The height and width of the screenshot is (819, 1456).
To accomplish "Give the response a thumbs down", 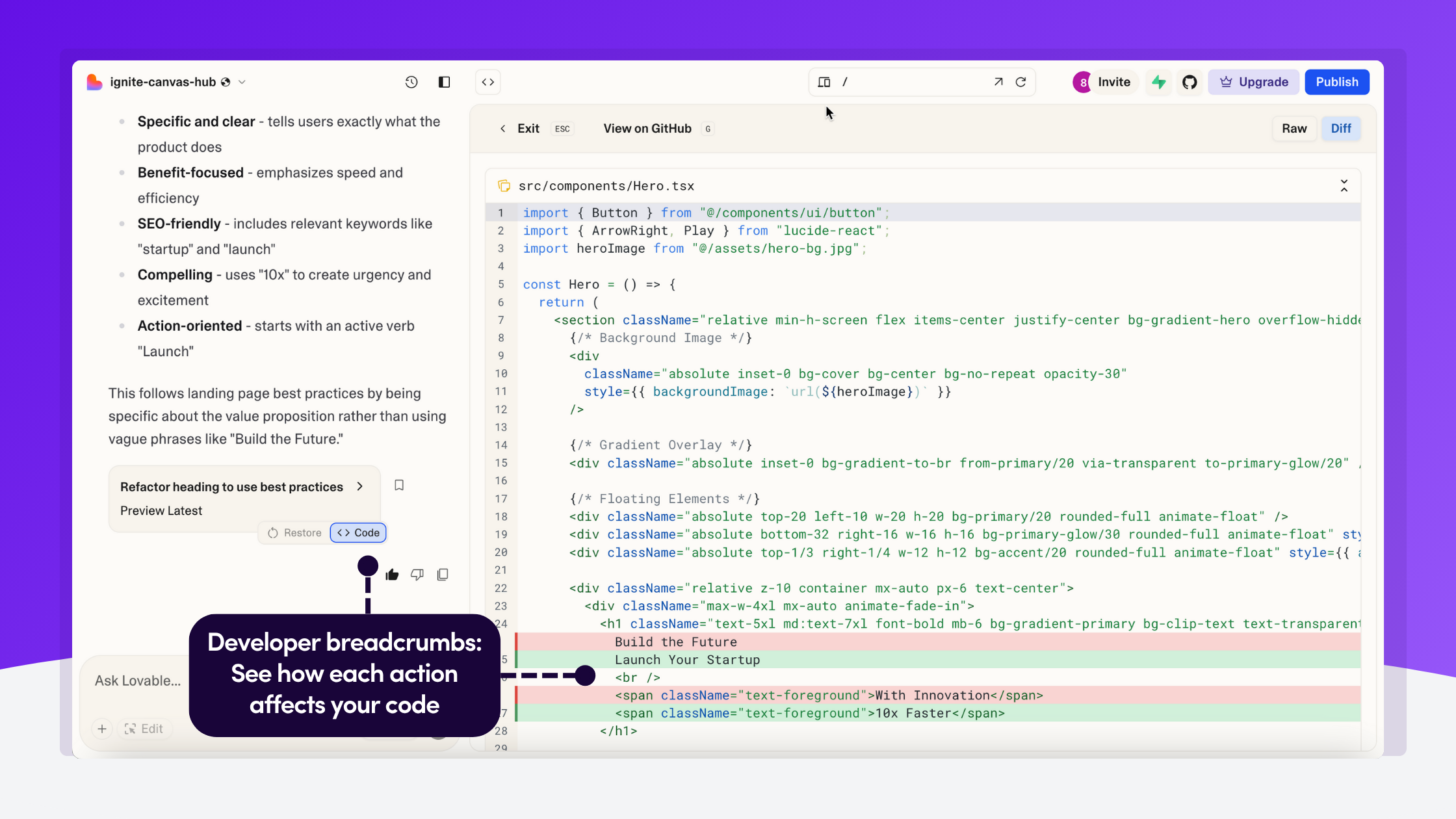I will point(417,575).
